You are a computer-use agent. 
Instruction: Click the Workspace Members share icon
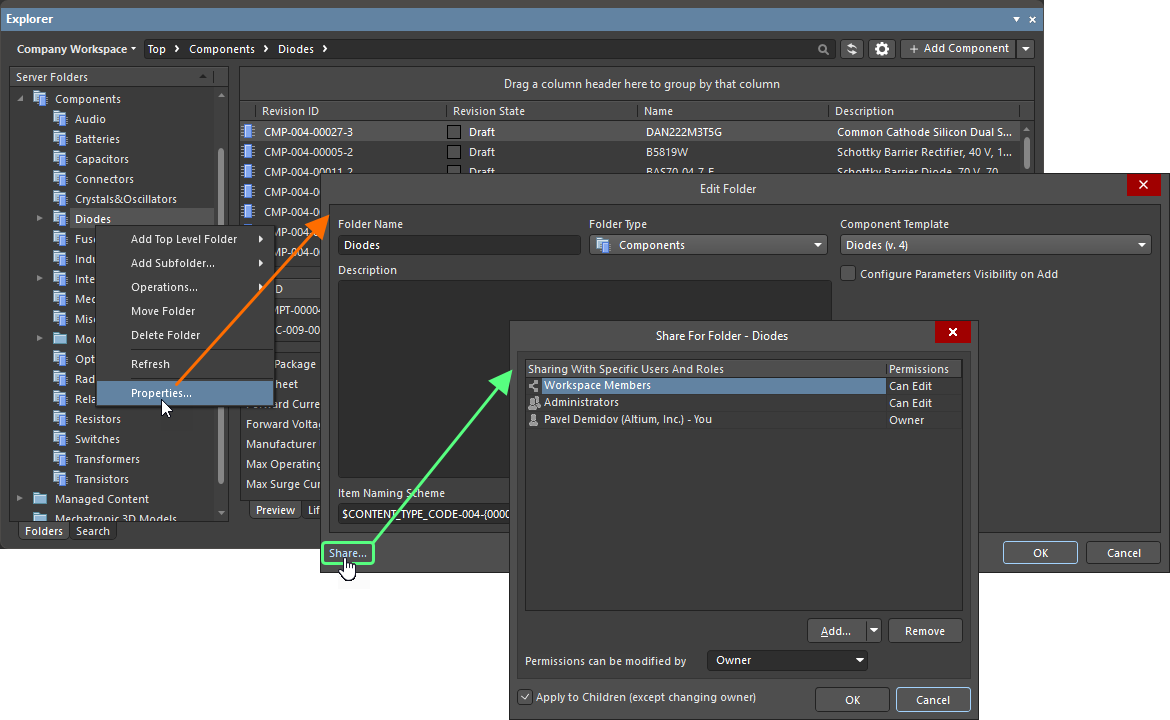pyautogui.click(x=534, y=386)
